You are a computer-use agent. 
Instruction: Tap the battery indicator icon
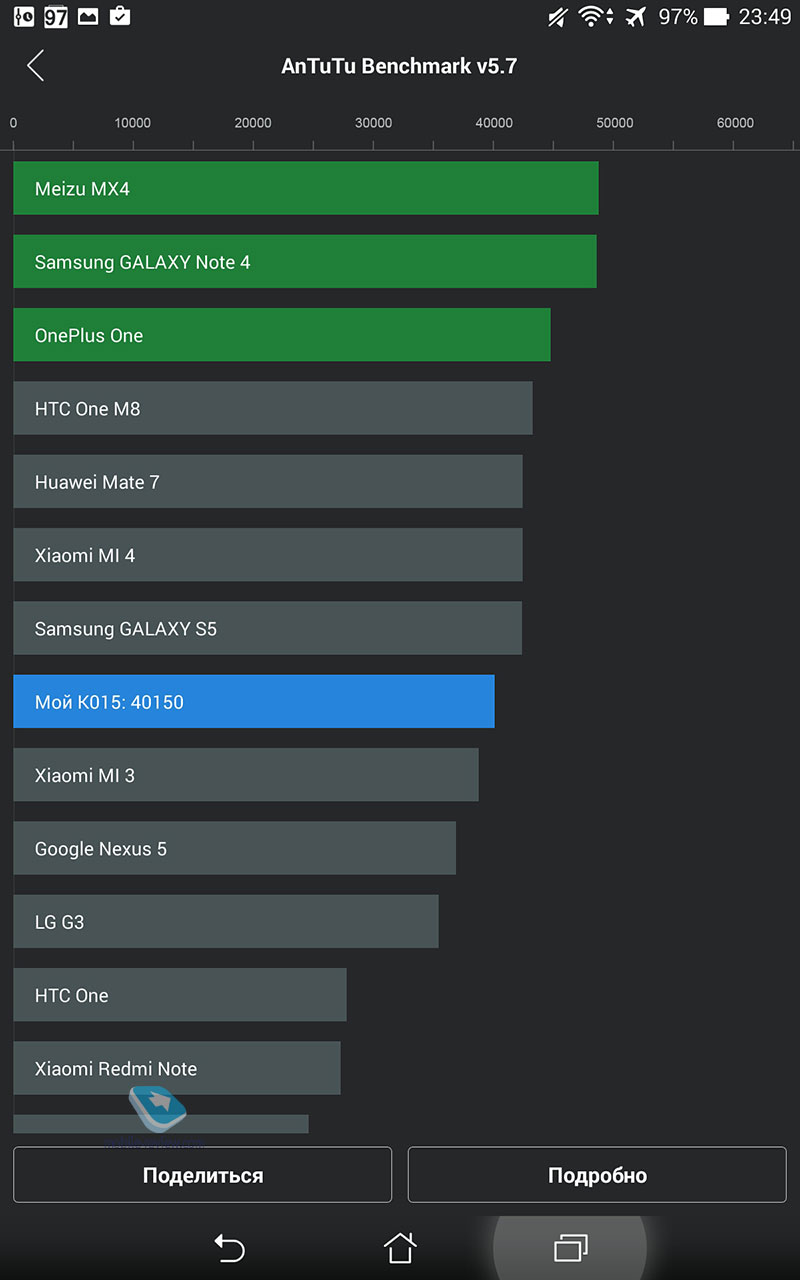coord(716,17)
